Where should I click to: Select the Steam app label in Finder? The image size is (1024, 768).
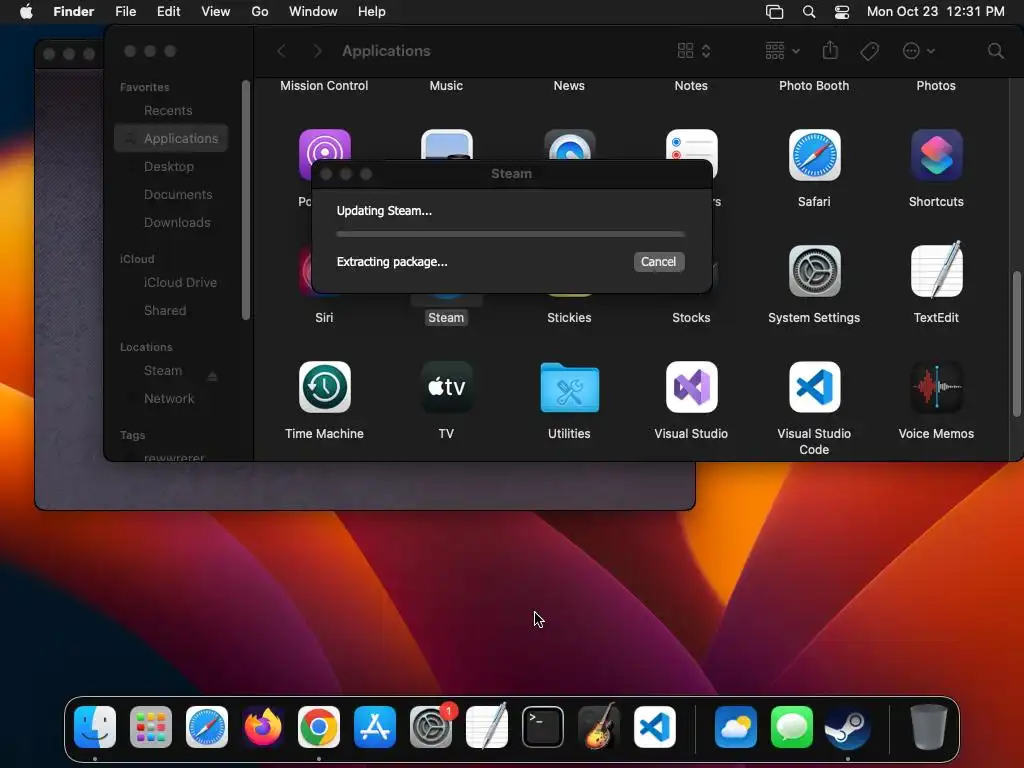[x=446, y=317]
